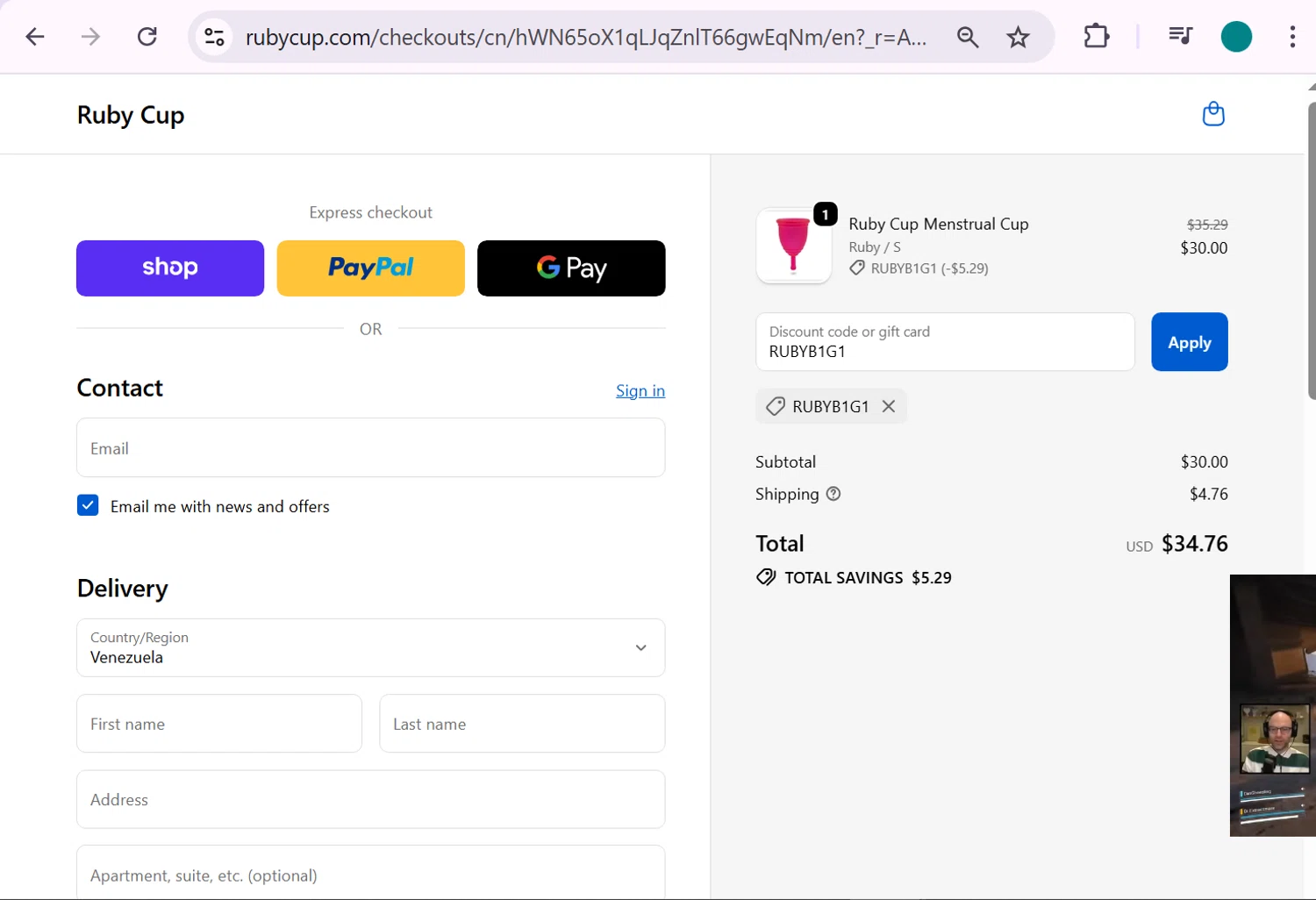Click the First name field
1316x900 pixels.
[219, 724]
